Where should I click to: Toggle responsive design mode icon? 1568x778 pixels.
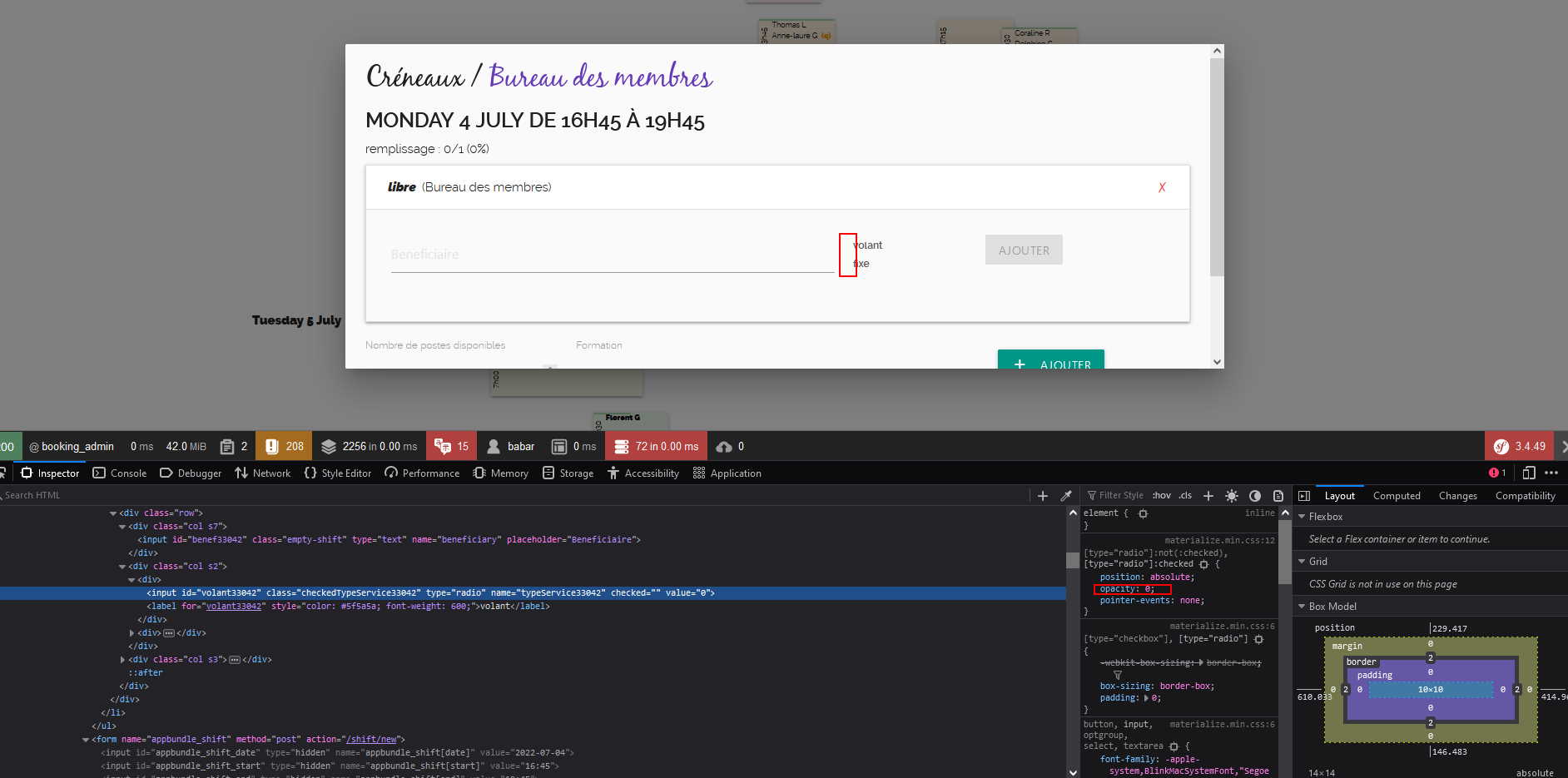(1529, 473)
